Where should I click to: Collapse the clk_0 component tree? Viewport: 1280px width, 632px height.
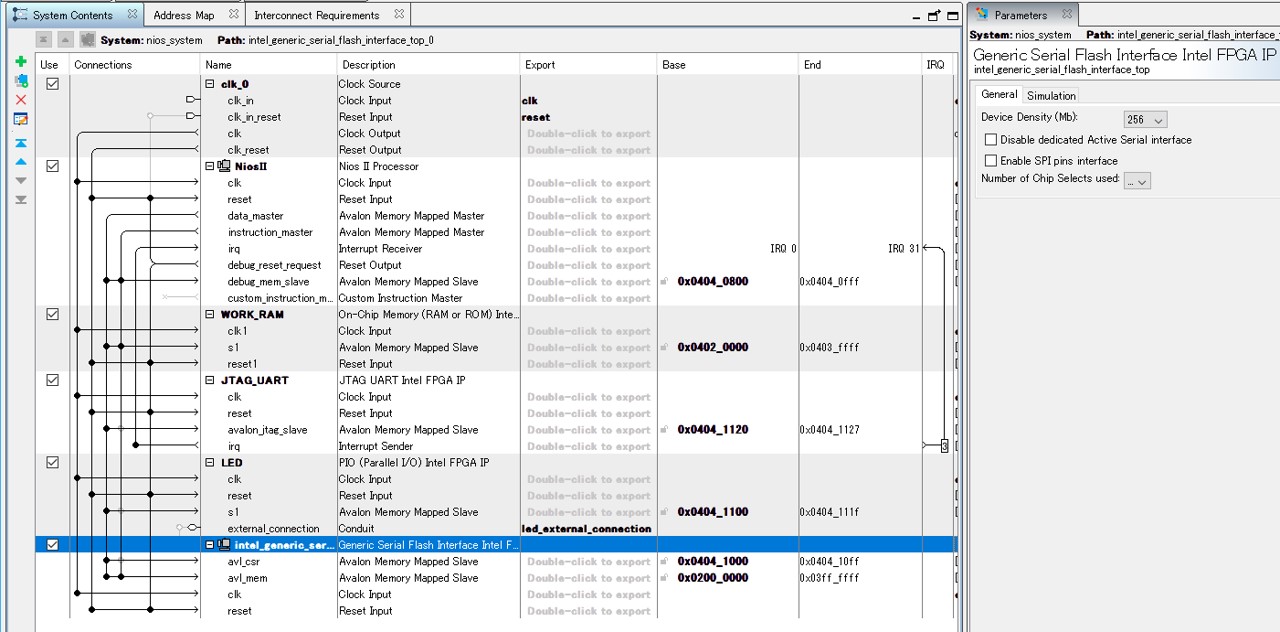(210, 85)
